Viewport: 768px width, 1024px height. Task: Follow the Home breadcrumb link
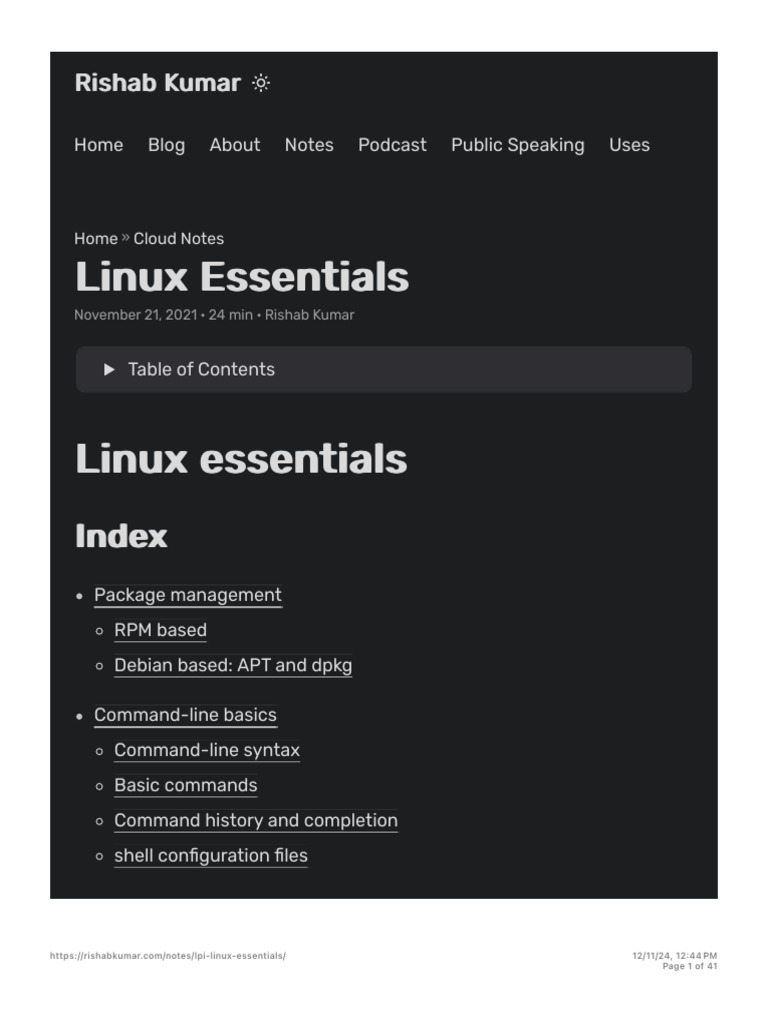tap(95, 239)
